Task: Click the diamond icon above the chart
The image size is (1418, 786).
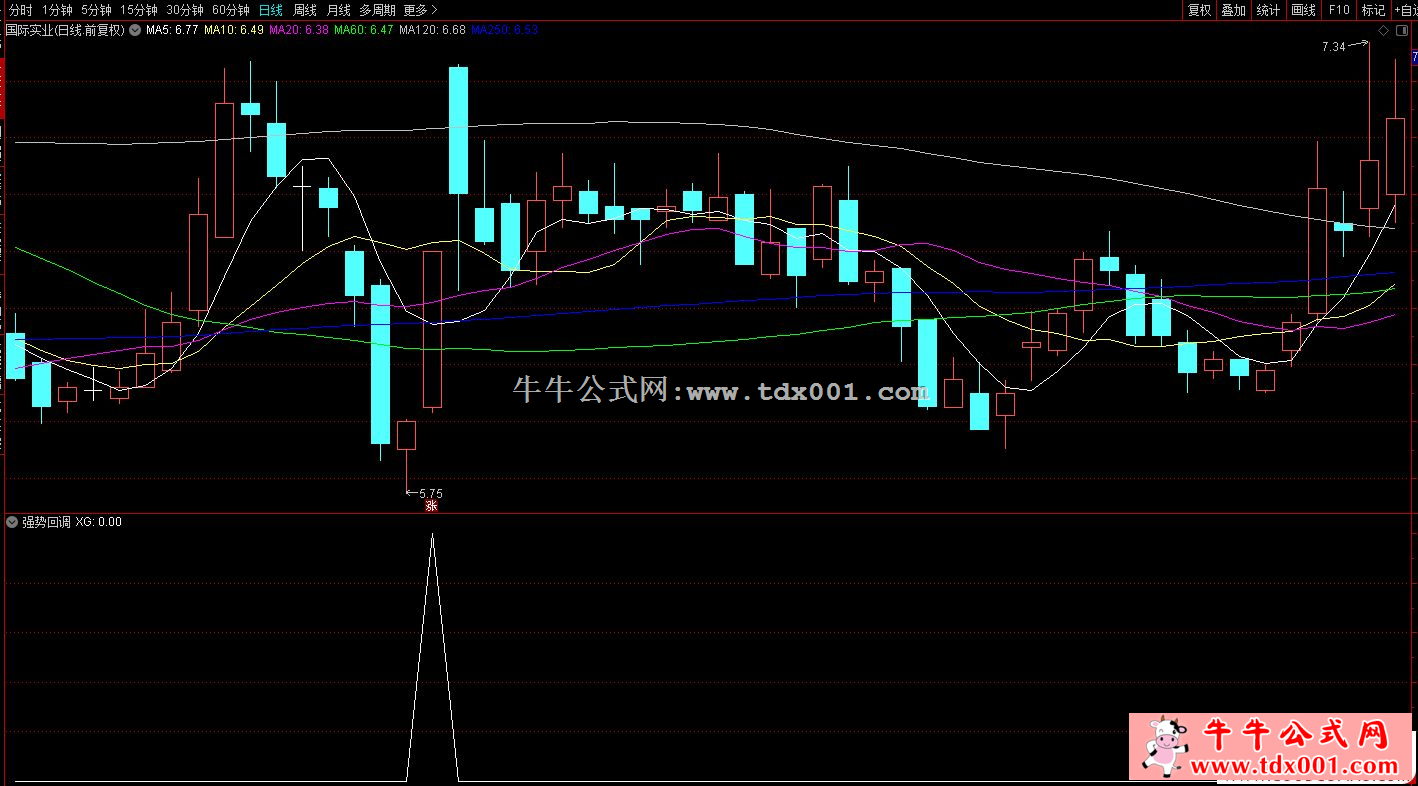Action: (1383, 31)
